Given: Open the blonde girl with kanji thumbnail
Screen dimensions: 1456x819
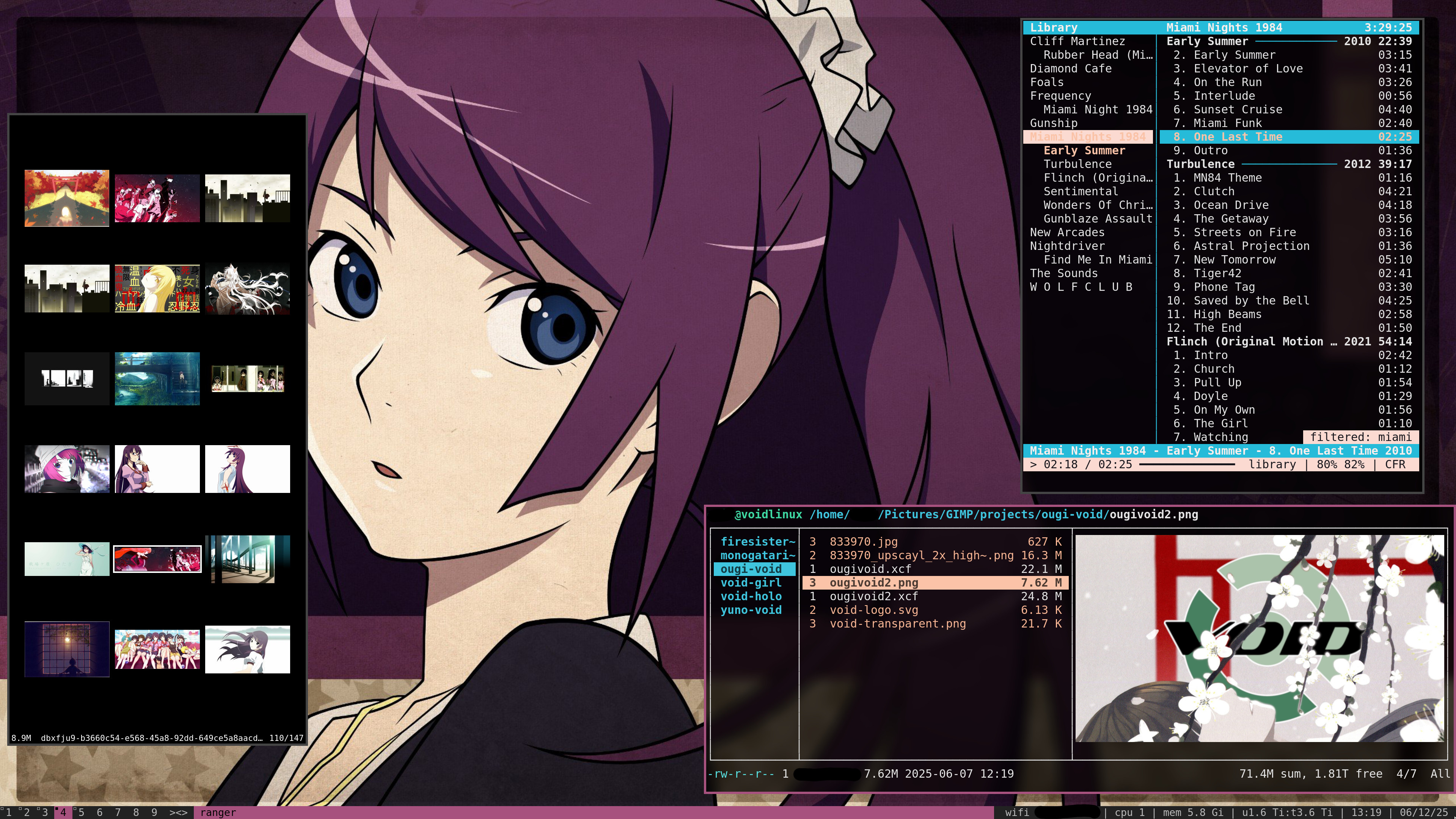Looking at the screenshot, I should pos(157,288).
